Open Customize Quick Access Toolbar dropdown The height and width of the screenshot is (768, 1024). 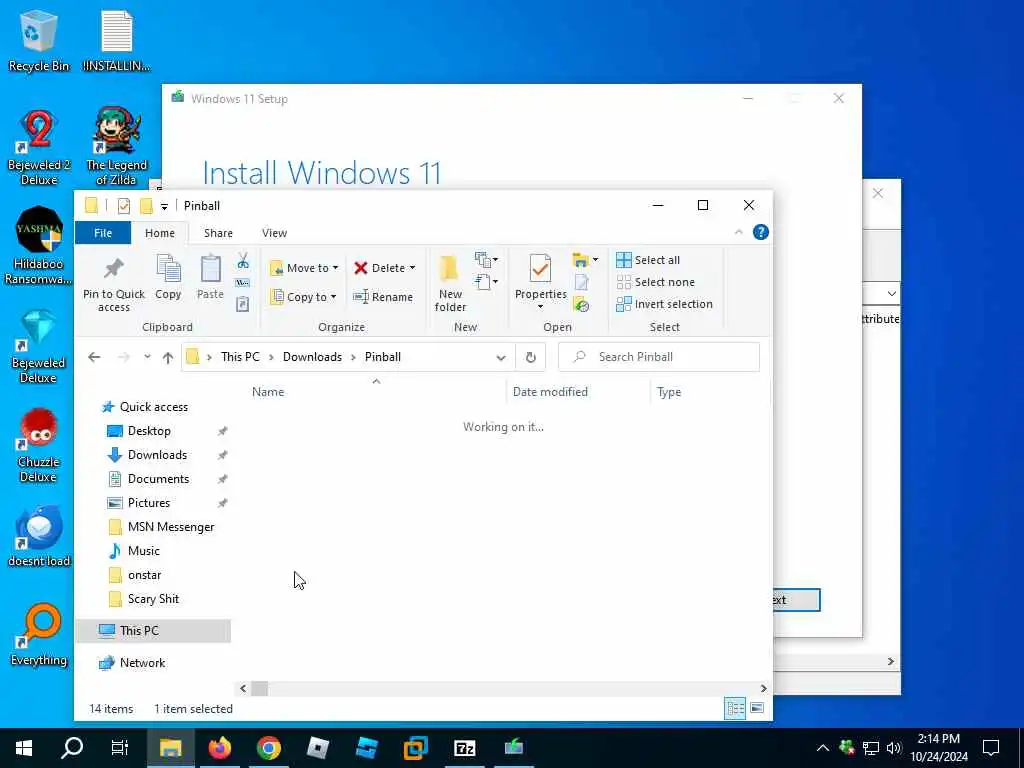click(165, 206)
